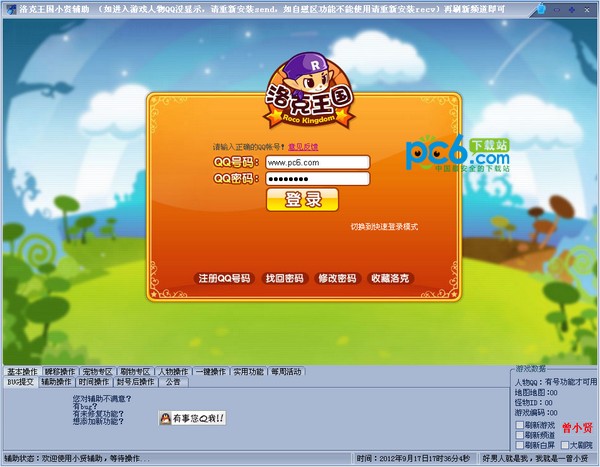This screenshot has width=600, height=467.
Task: Click the red 曾小贤 author label
Action: [x=577, y=428]
